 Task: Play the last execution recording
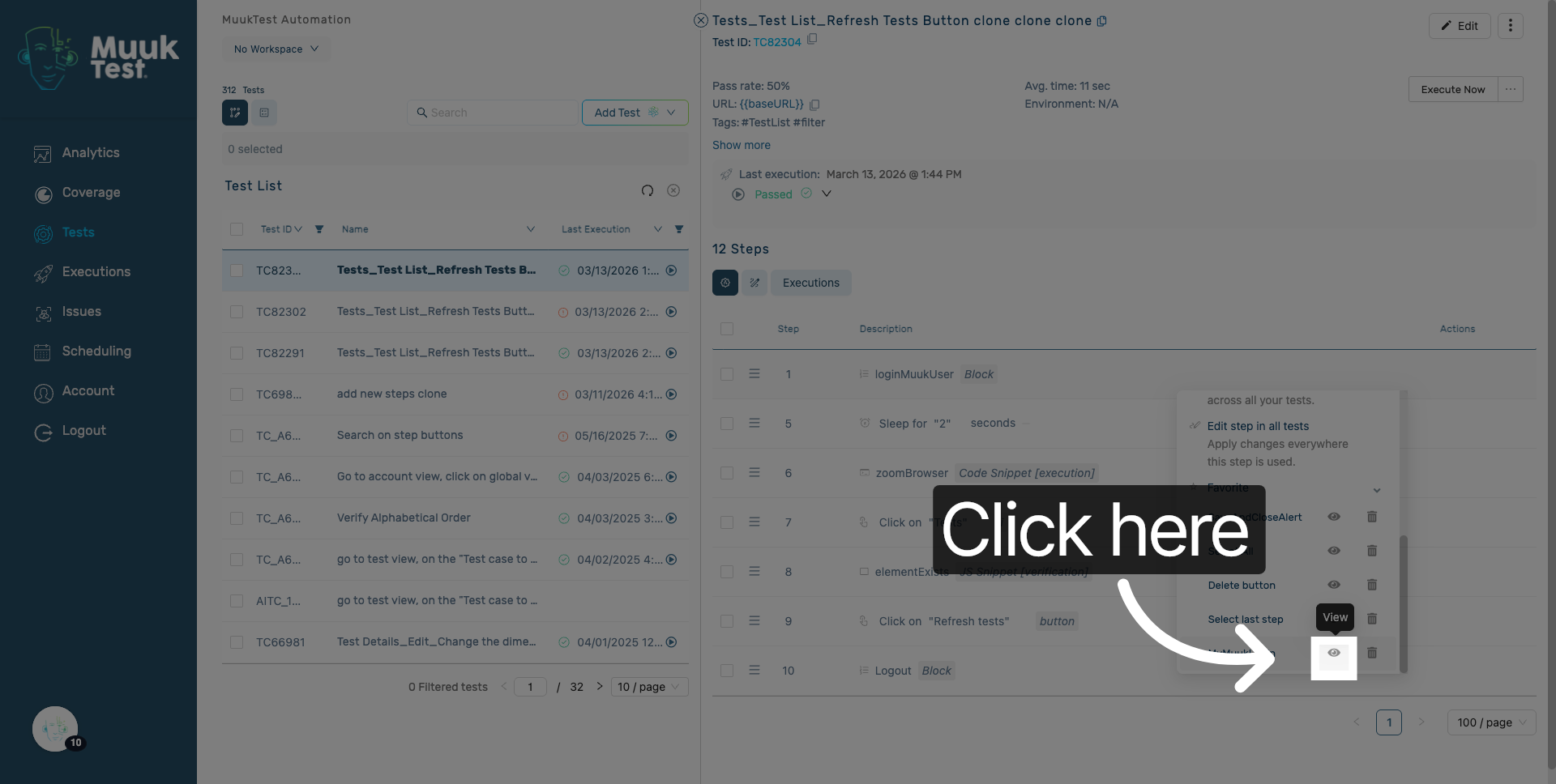tap(738, 194)
